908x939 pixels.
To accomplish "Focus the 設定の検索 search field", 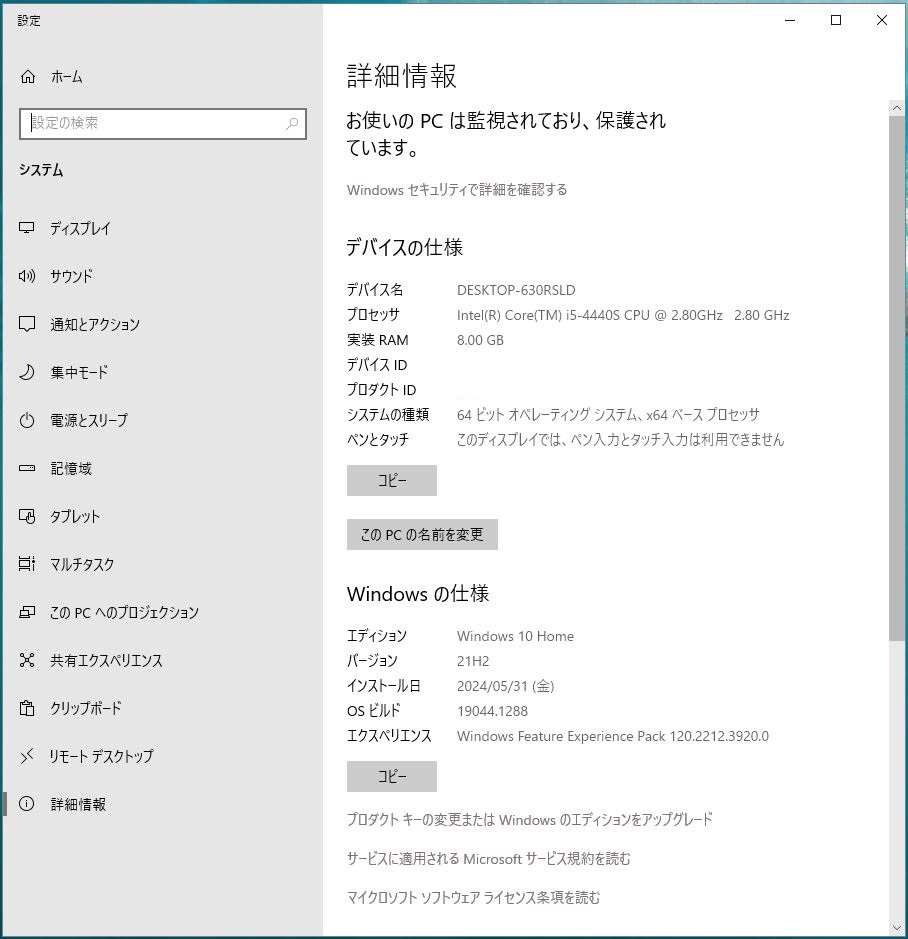I will (162, 123).
